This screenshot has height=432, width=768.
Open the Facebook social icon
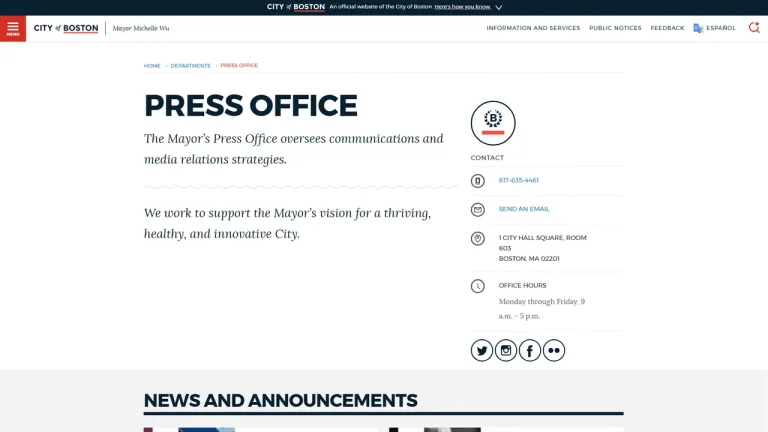[529, 350]
